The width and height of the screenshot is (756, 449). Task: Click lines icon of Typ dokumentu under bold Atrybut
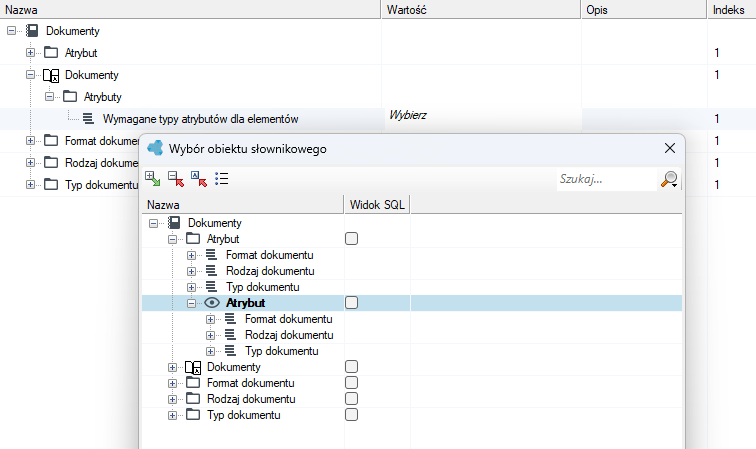coord(230,351)
